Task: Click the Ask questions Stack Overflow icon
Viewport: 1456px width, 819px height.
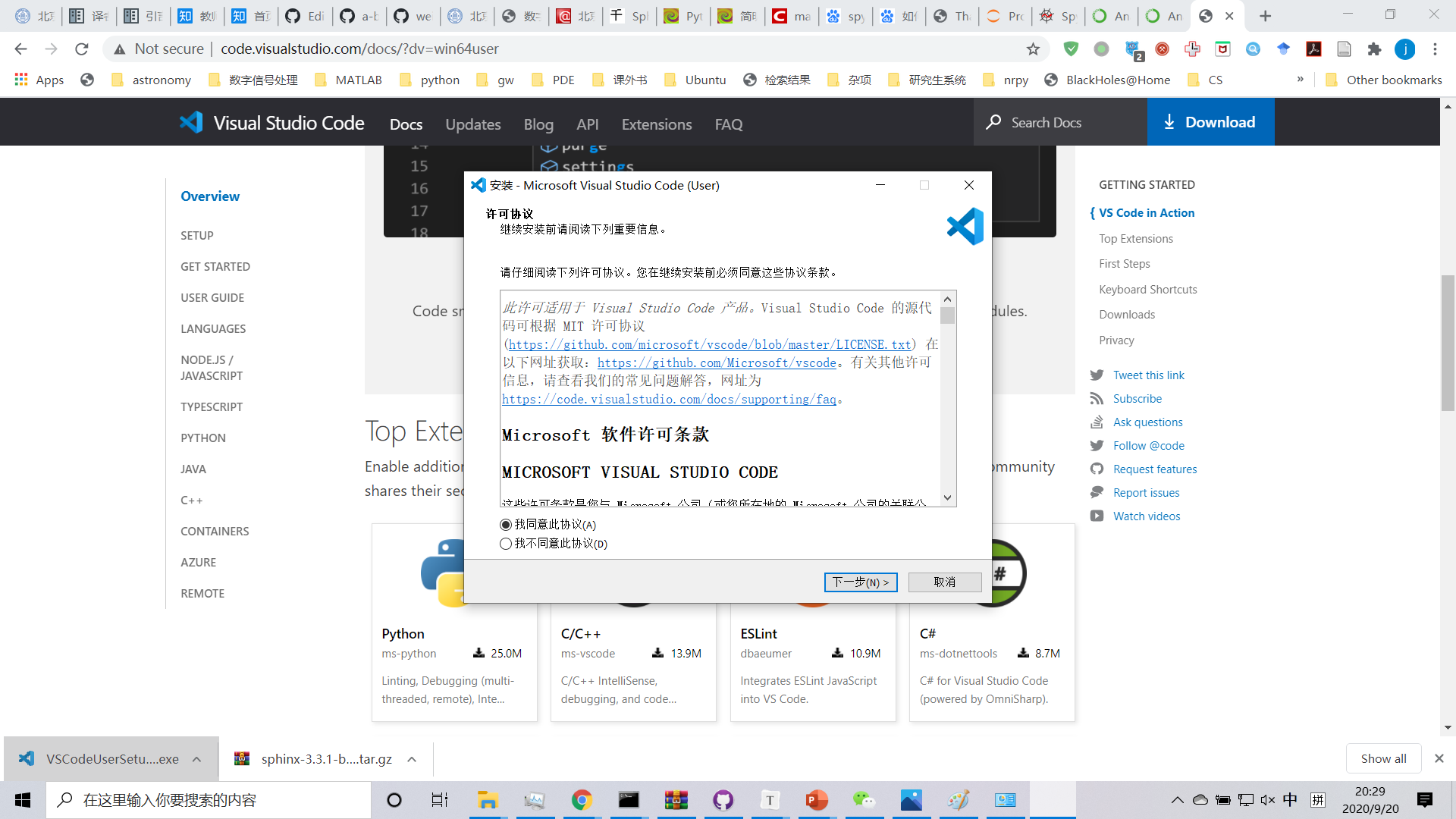Action: point(1097,422)
